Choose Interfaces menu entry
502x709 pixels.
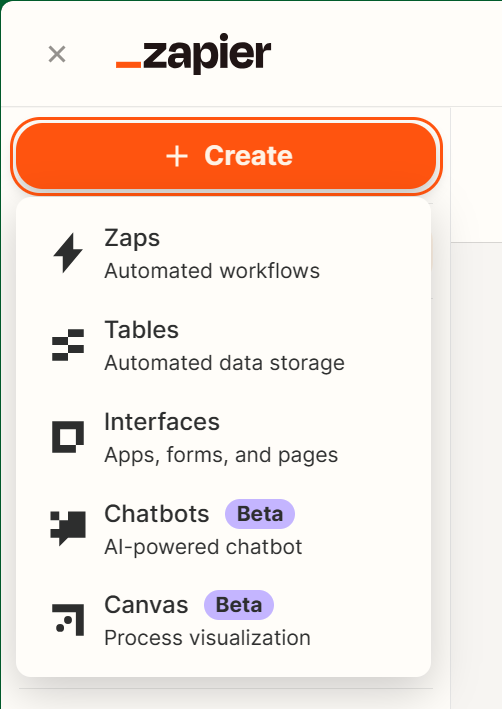tap(223, 438)
